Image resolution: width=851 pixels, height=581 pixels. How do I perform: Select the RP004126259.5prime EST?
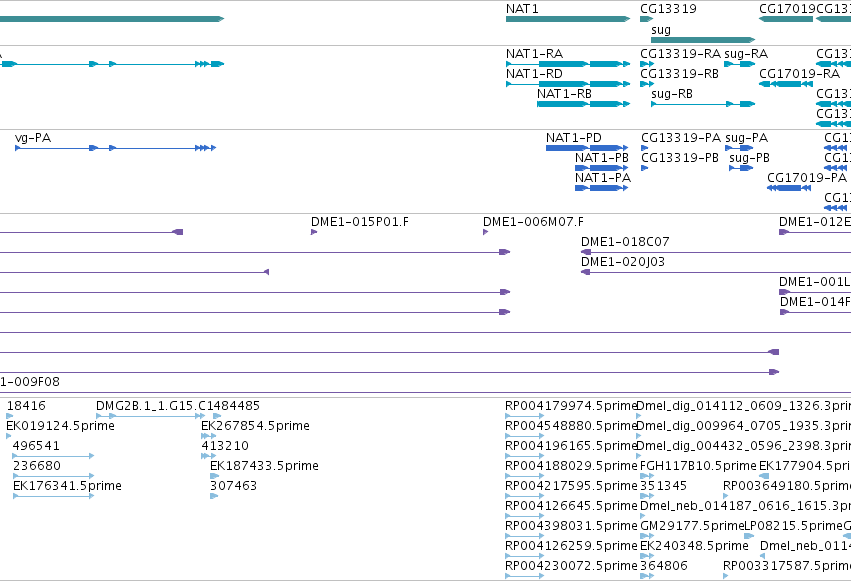(524, 557)
